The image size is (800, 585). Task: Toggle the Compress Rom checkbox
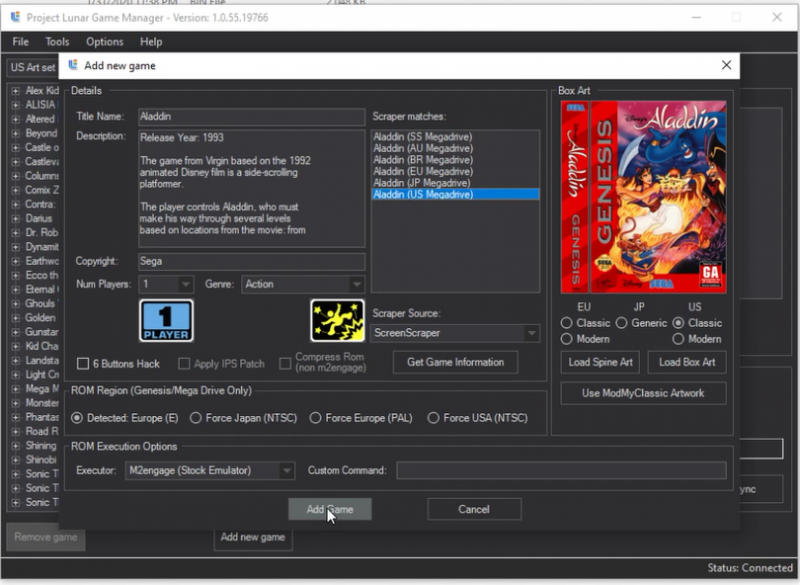click(285, 363)
